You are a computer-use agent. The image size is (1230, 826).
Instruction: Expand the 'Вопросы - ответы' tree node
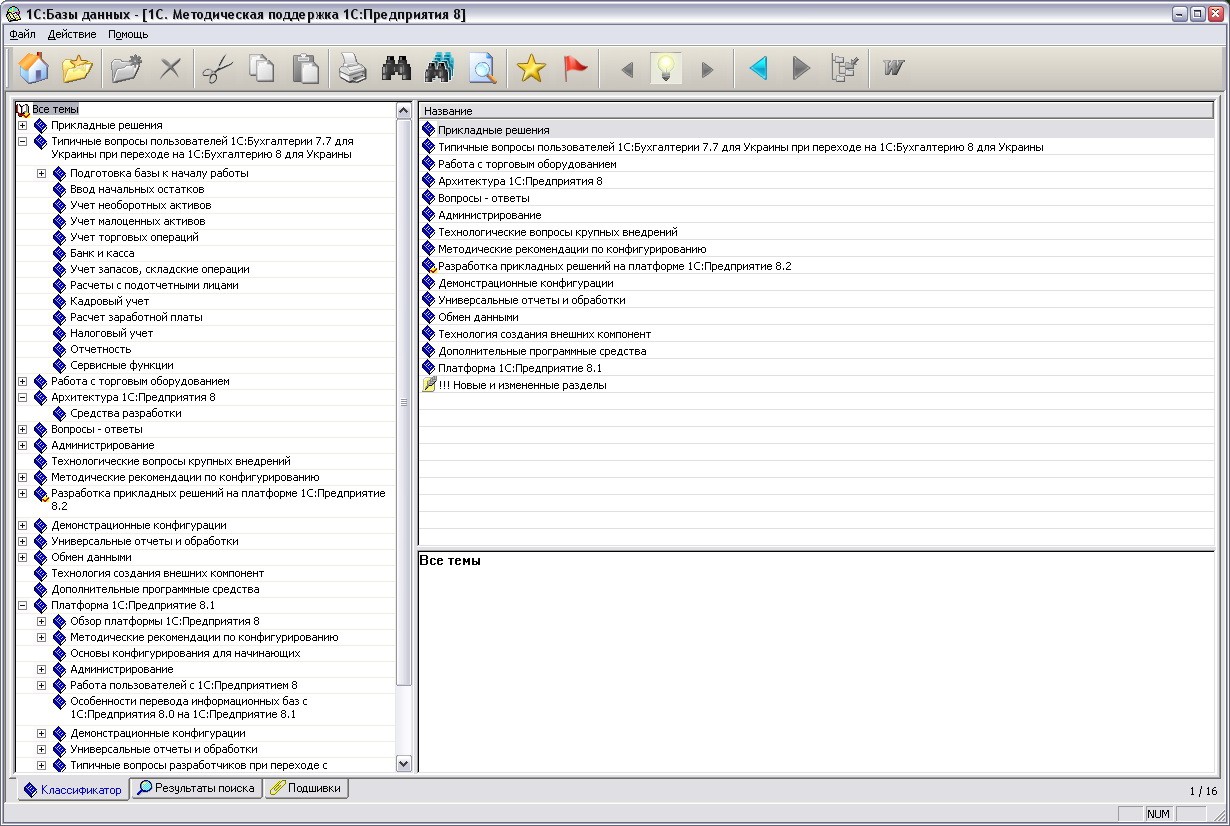click(x=23, y=429)
